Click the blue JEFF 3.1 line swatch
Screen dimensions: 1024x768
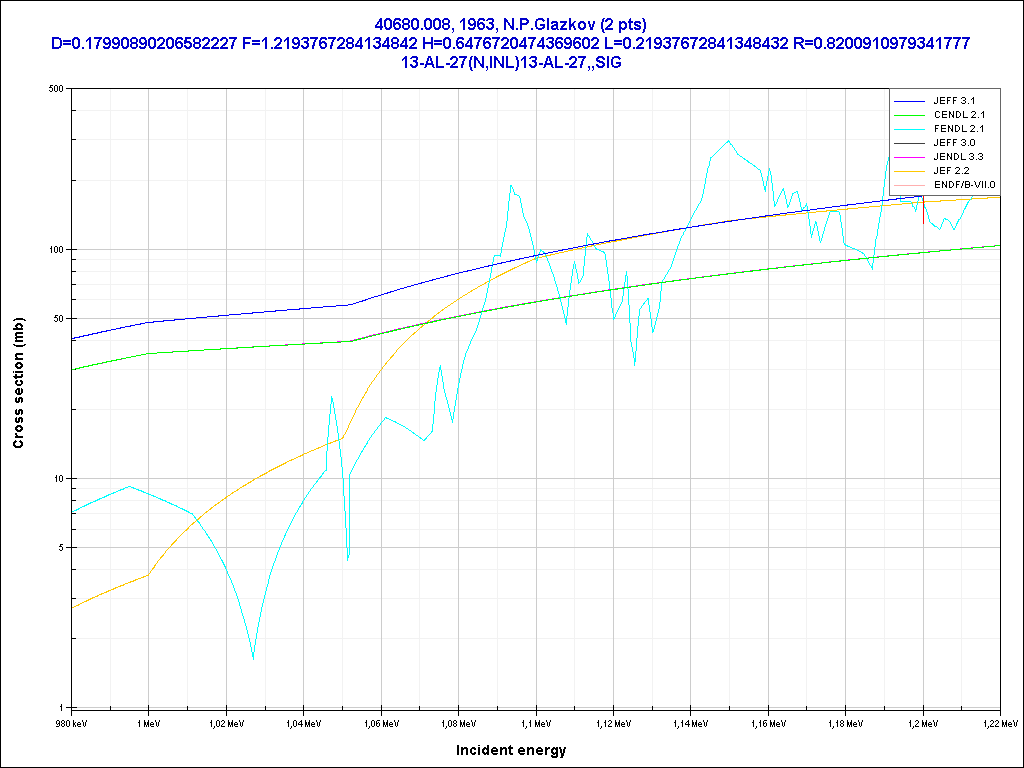[909, 102]
